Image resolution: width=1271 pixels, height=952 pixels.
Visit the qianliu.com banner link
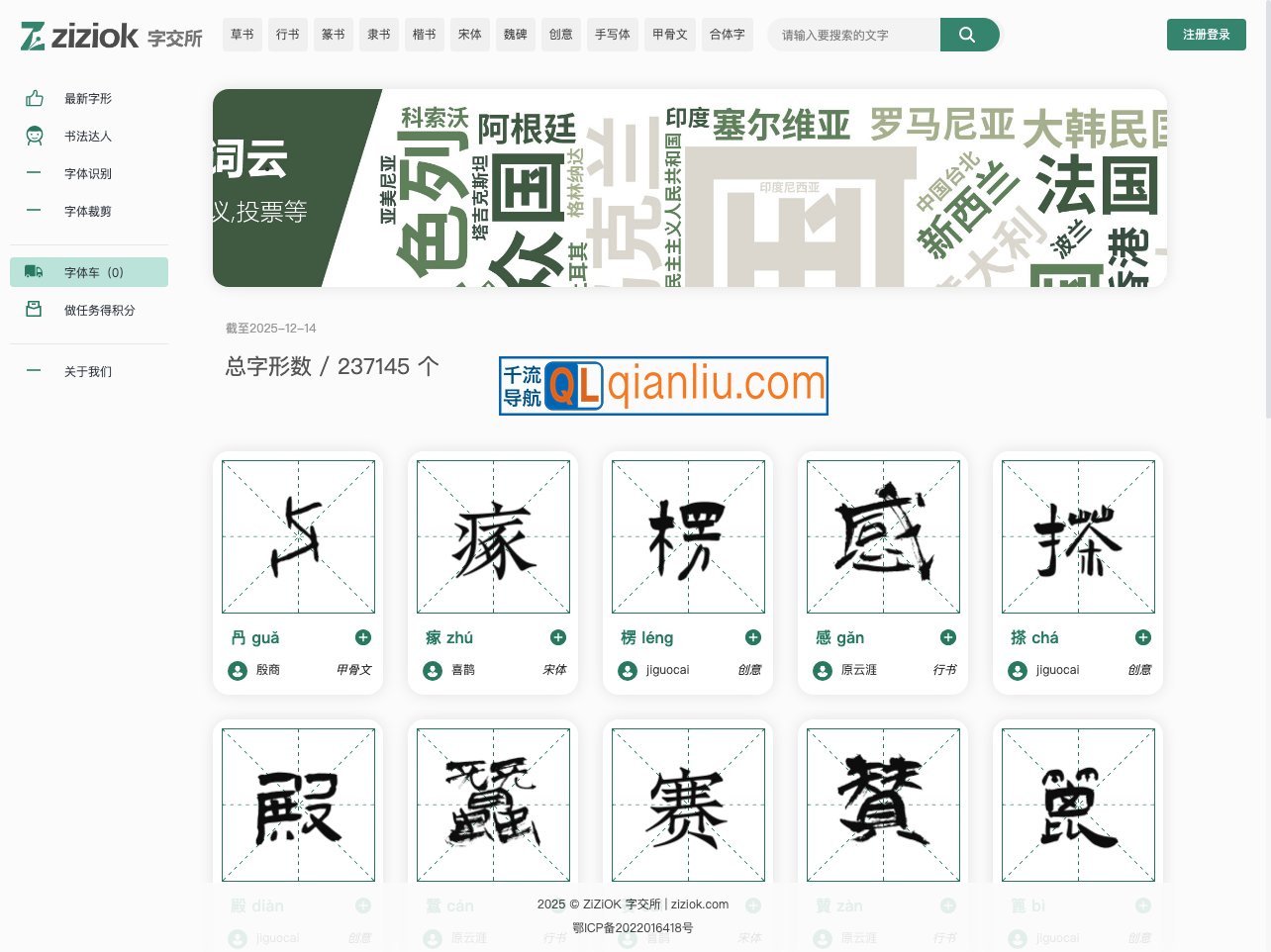[x=663, y=386]
